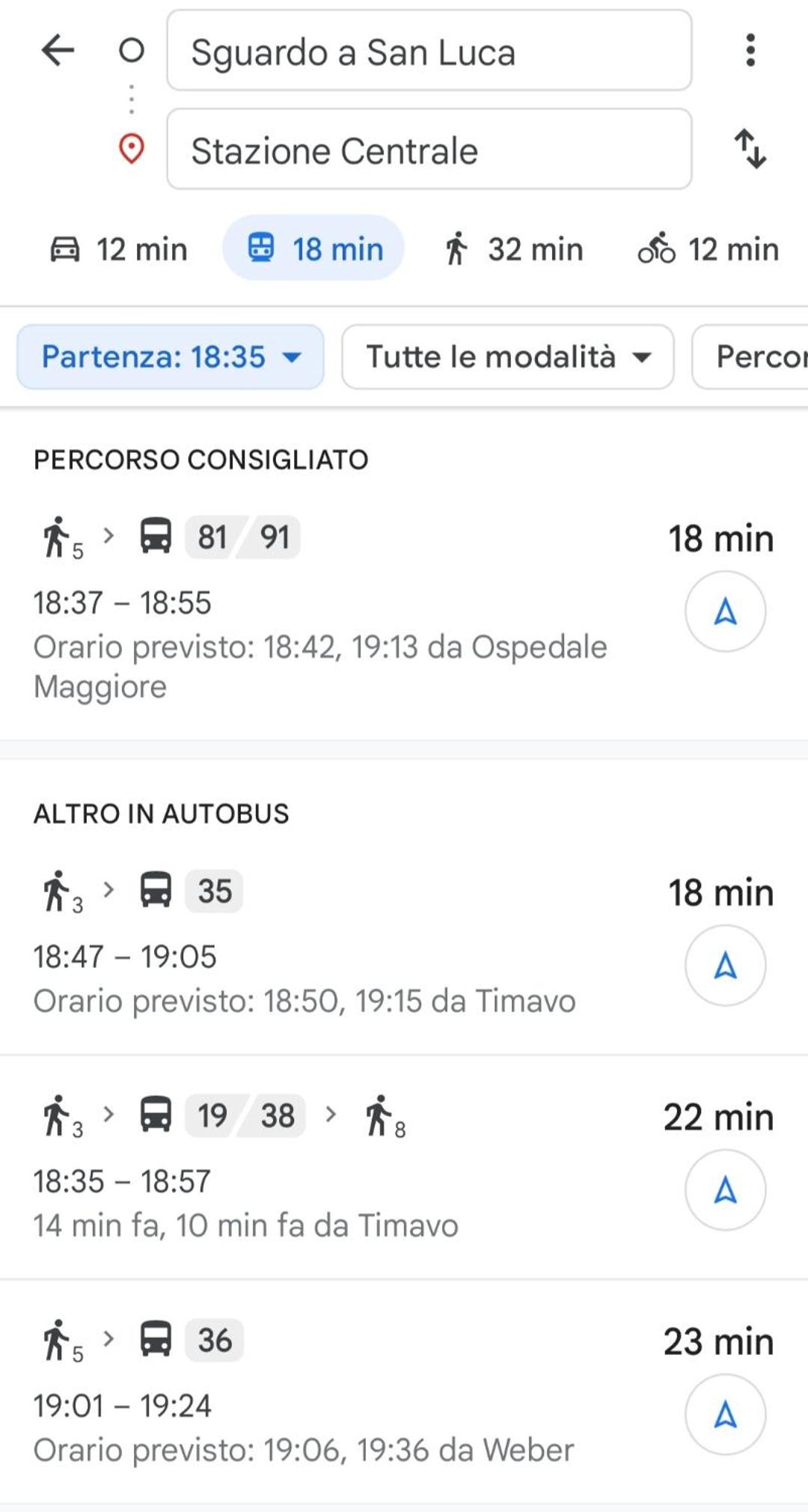Select the transit mode 18 min

313,248
